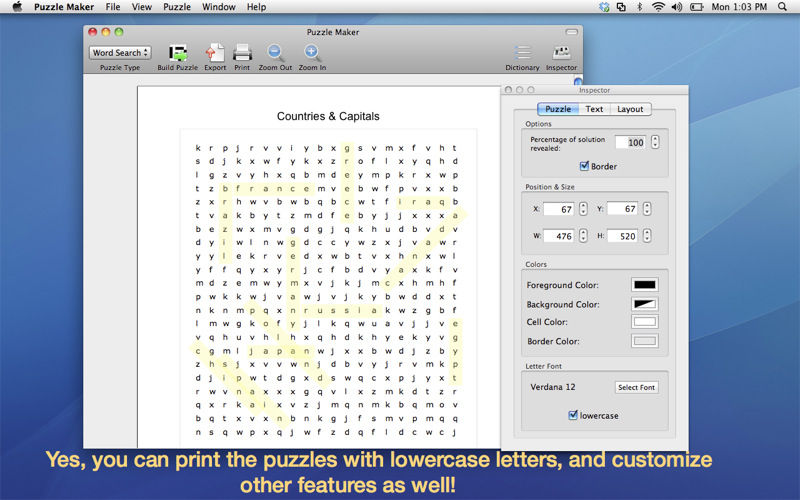Switch to the Layout tab in Inspector

click(x=630, y=109)
